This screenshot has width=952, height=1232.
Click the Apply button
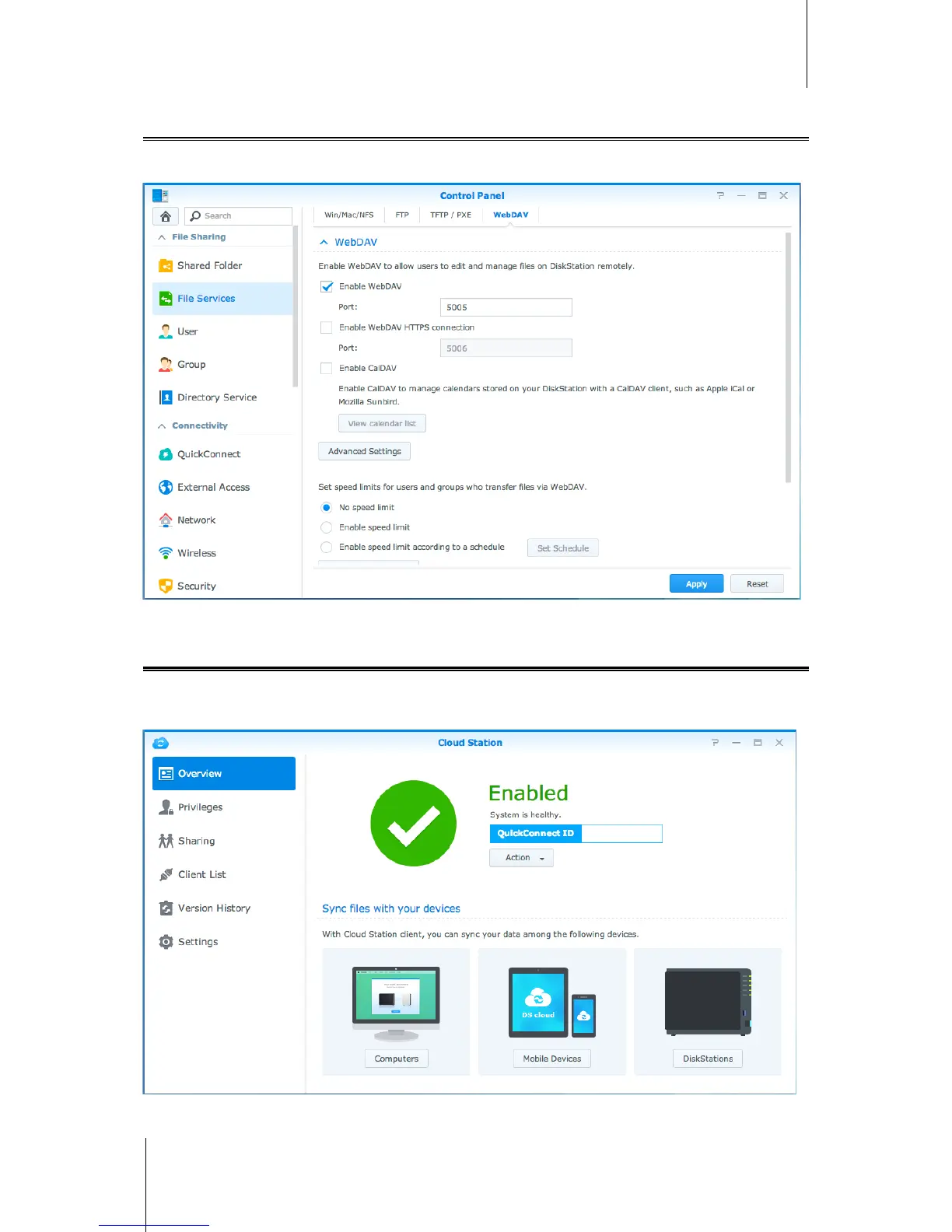click(697, 584)
